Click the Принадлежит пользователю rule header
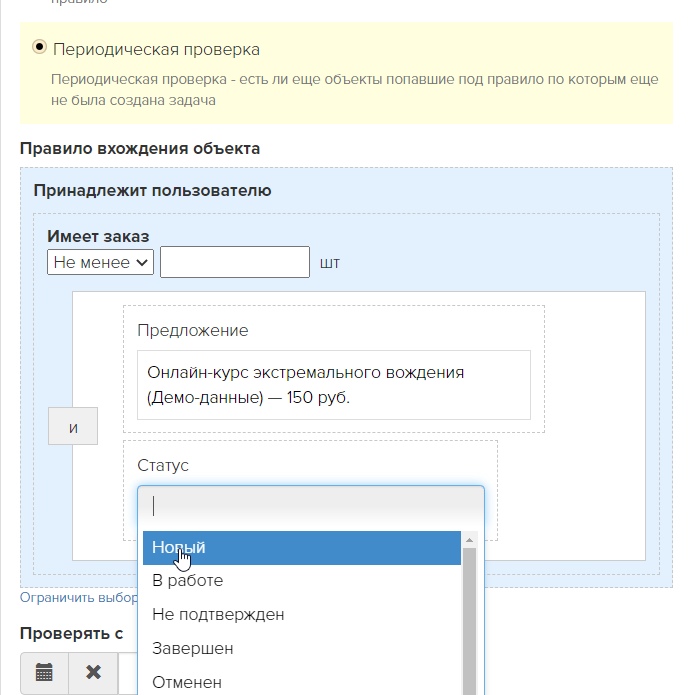The height and width of the screenshot is (695, 688). [x=152, y=190]
